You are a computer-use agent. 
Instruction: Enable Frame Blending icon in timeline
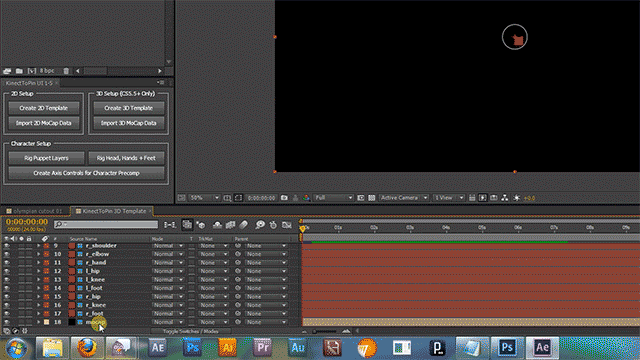coord(230,225)
